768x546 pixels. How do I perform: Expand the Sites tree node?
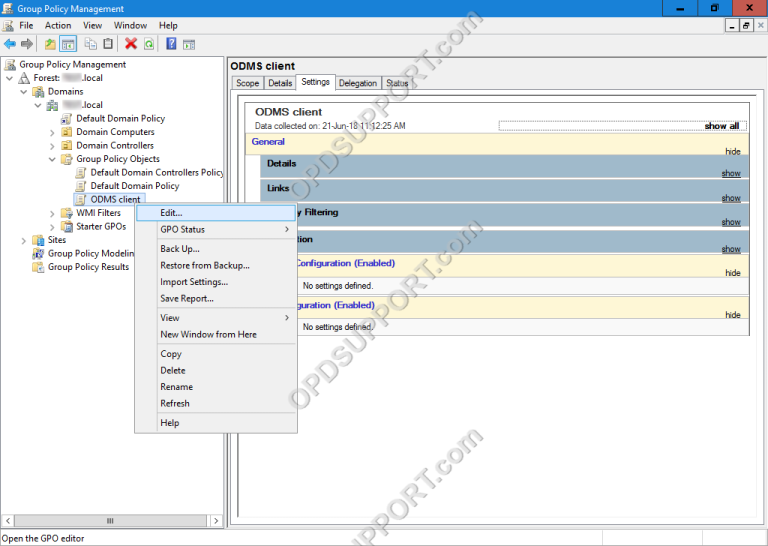click(24, 240)
